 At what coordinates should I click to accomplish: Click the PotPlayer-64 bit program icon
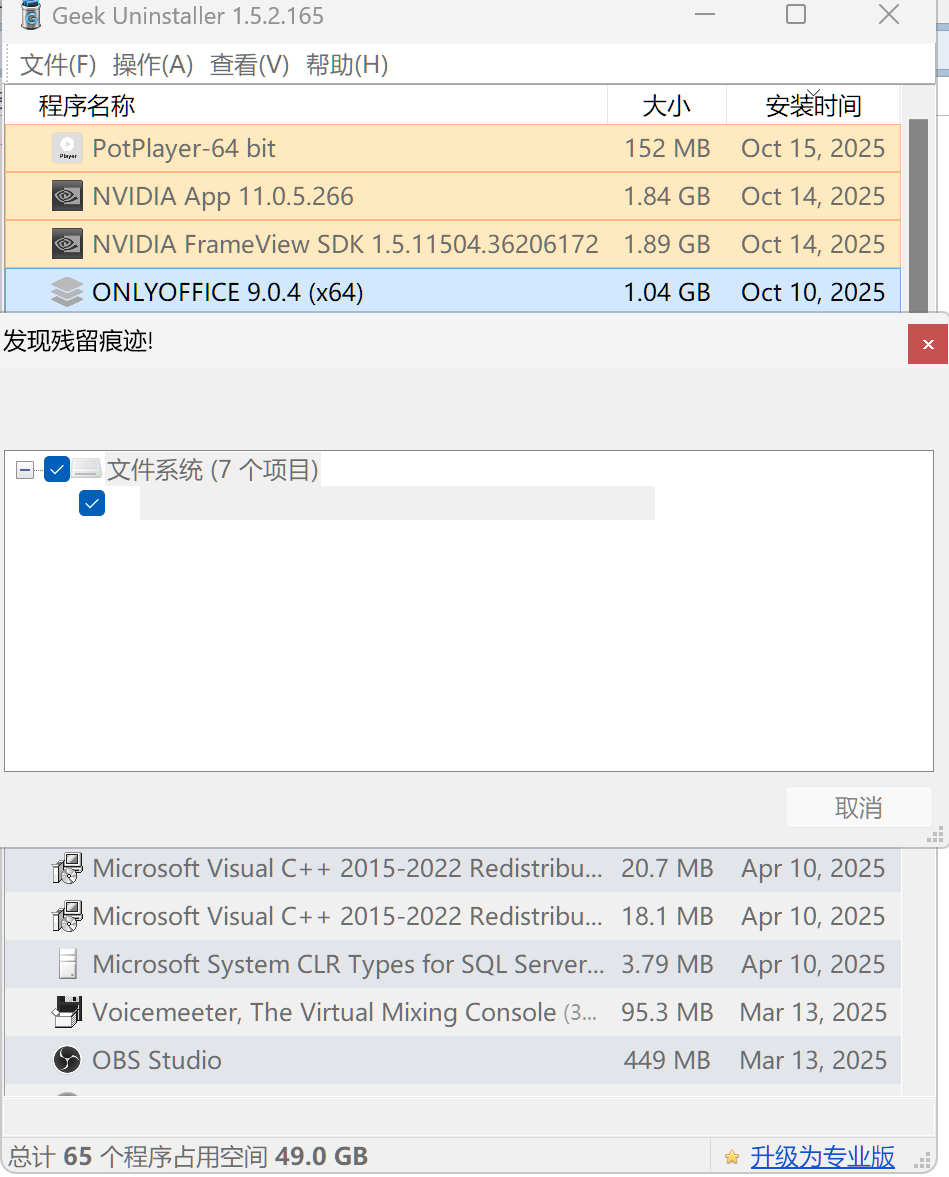click(67, 149)
